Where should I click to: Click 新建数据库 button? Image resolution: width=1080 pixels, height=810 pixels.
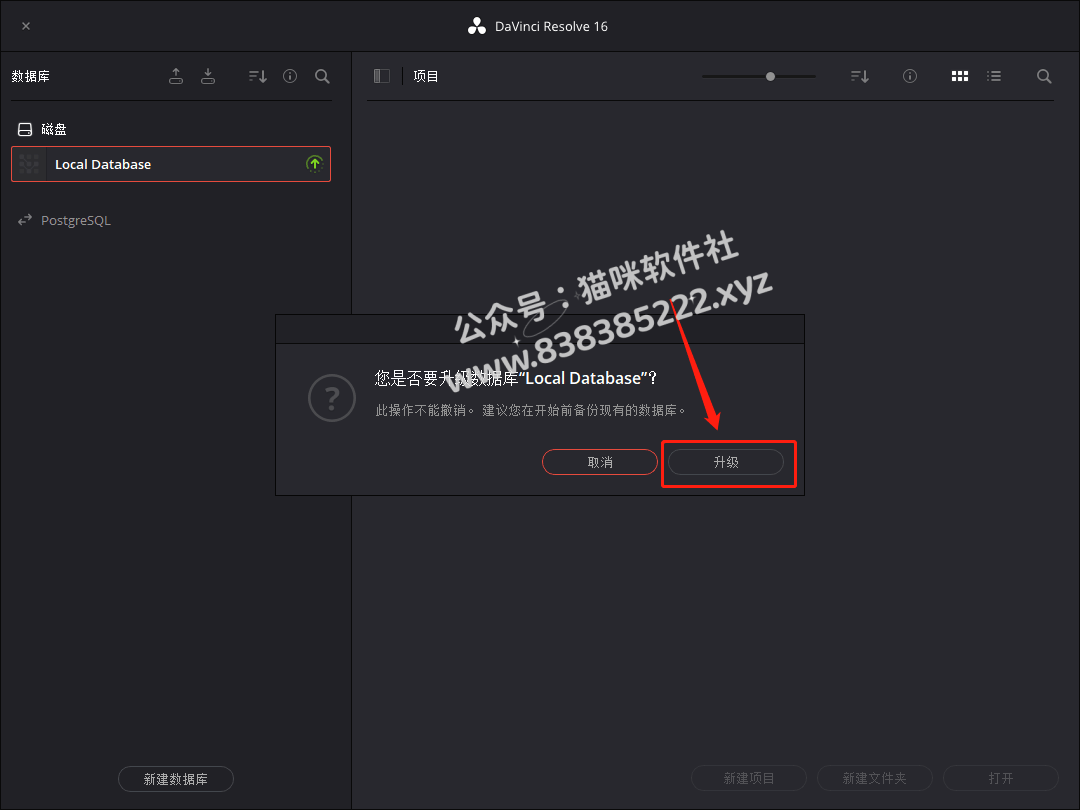[176, 779]
